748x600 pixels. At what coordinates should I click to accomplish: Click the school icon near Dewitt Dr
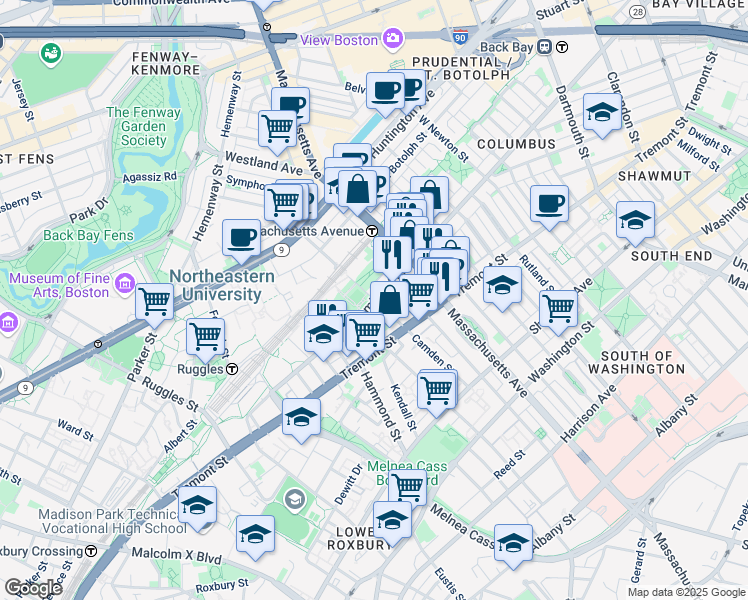295,500
